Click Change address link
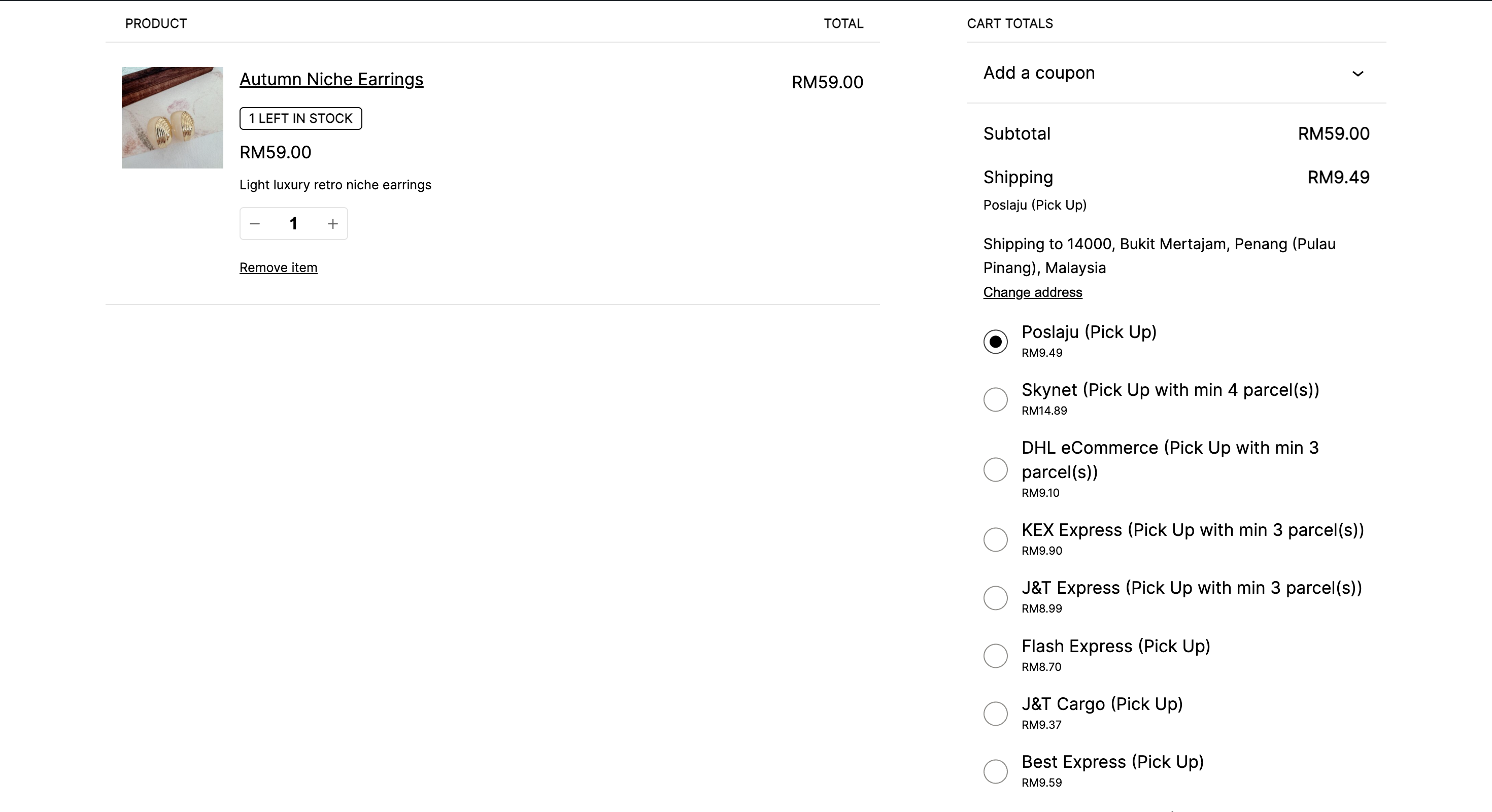The image size is (1492, 812). tap(1032, 292)
